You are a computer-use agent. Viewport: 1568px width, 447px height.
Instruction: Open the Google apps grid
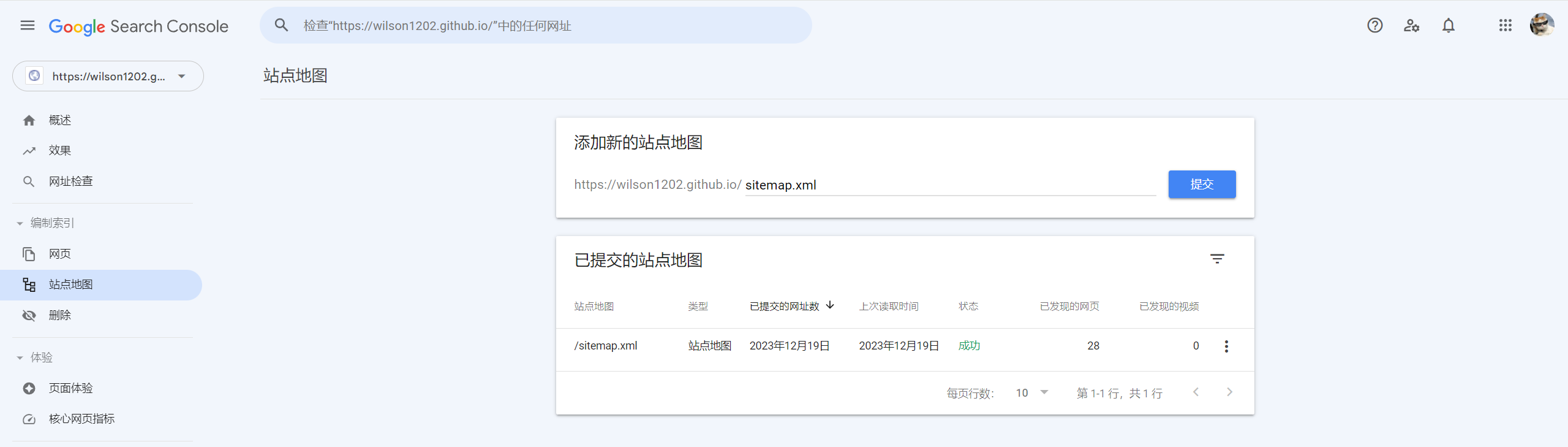pos(1505,25)
